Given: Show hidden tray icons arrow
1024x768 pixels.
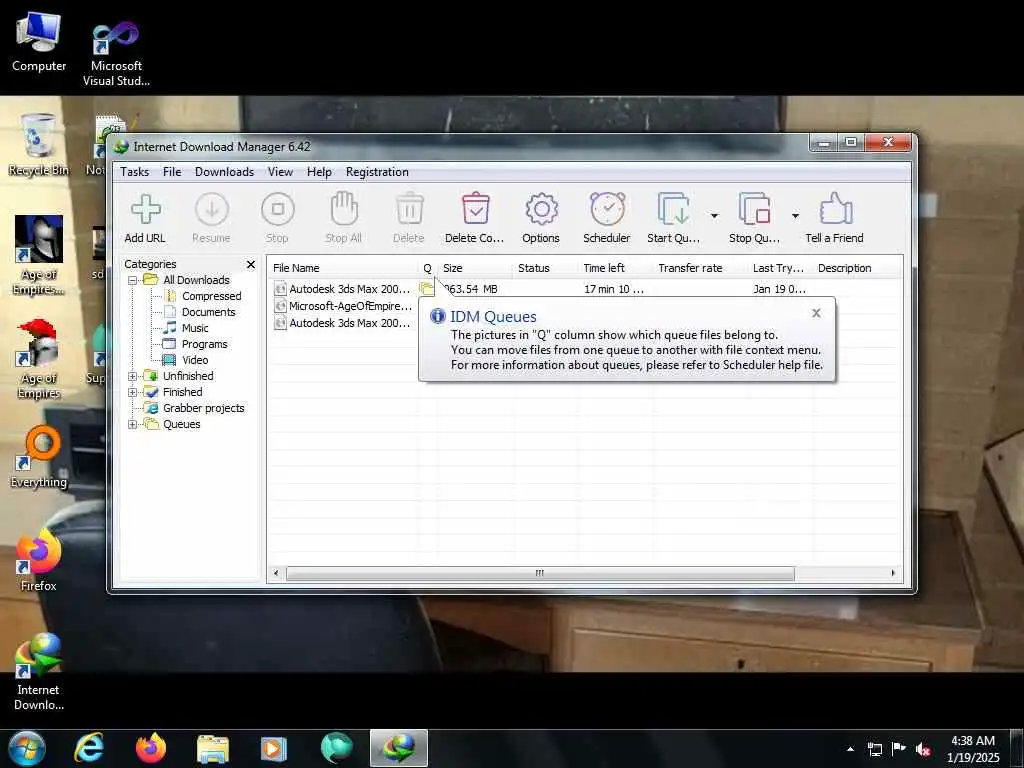Looking at the screenshot, I should pyautogui.click(x=850, y=749).
